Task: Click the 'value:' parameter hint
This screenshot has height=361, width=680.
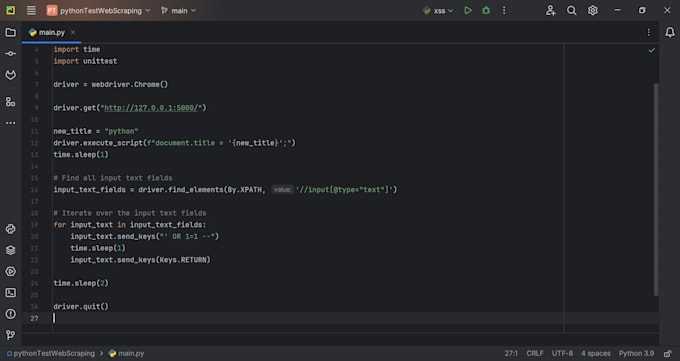Action: pyautogui.click(x=282, y=190)
